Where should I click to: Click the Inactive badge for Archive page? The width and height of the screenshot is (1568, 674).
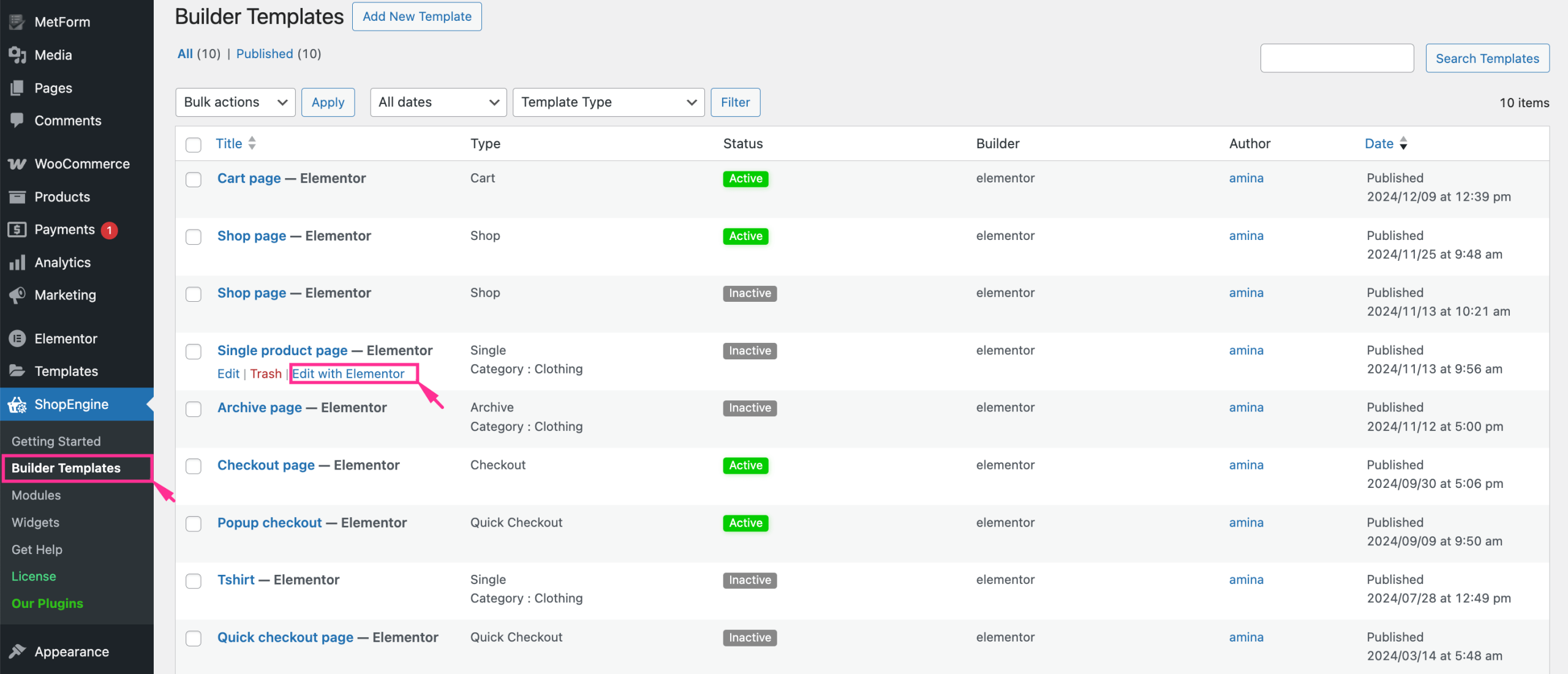pos(750,408)
